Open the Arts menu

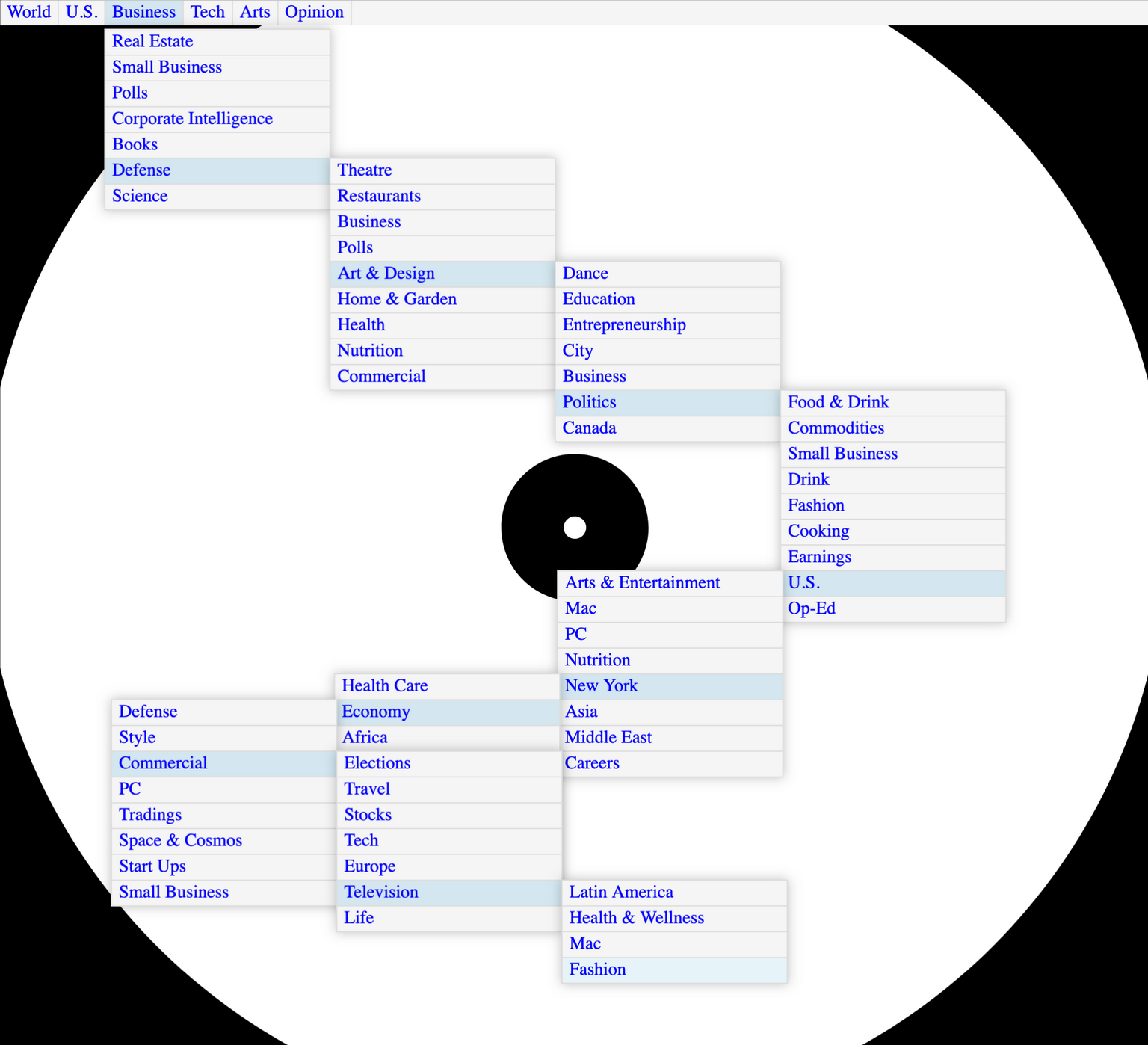click(255, 12)
